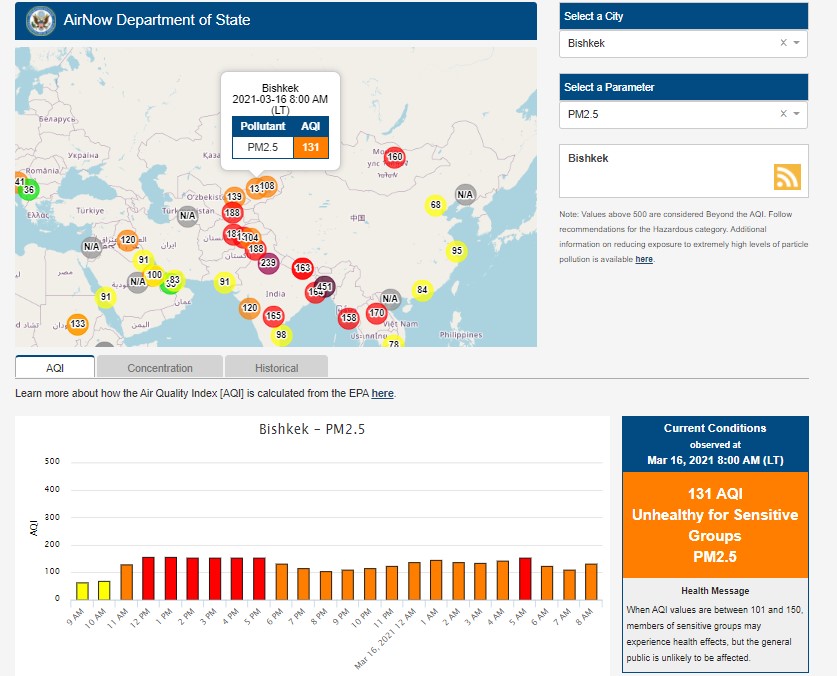Clear the Bishkek city selection
Viewport: 837px width, 676px height.
[x=783, y=43]
